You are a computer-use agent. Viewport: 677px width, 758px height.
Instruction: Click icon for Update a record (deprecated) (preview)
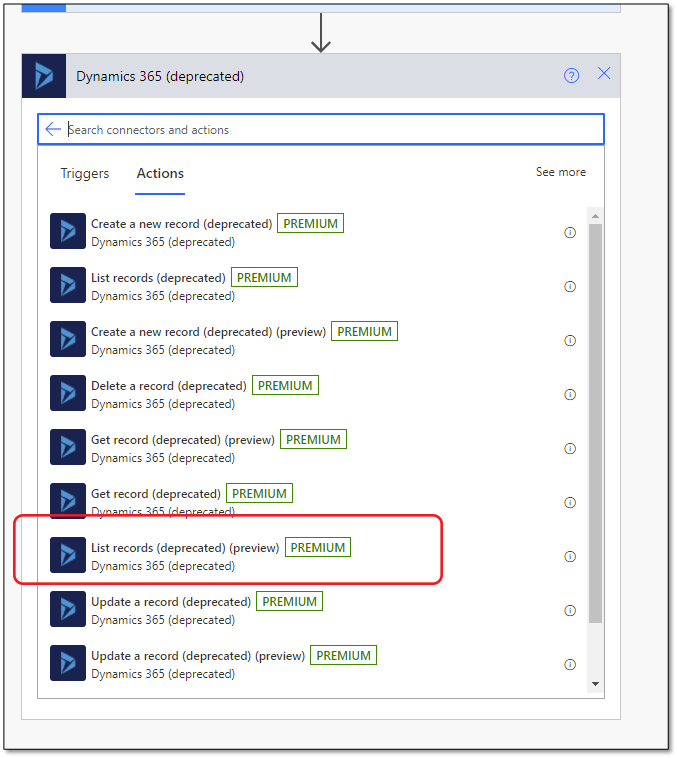[x=68, y=663]
